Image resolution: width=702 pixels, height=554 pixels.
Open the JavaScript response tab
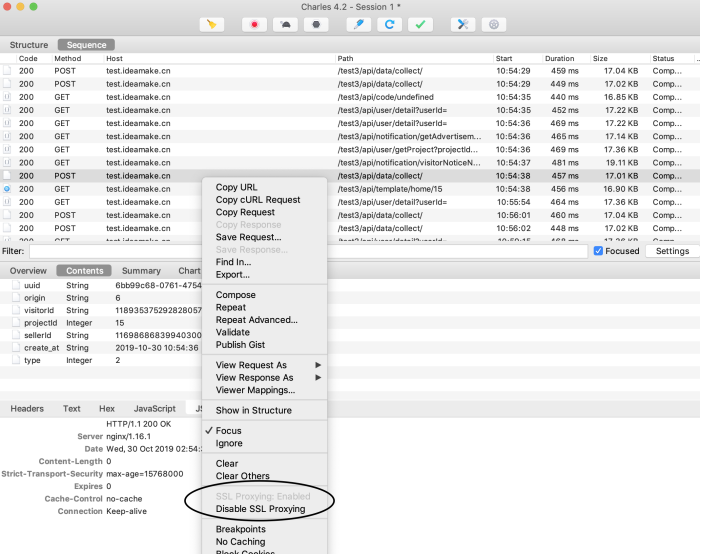[x=154, y=408]
